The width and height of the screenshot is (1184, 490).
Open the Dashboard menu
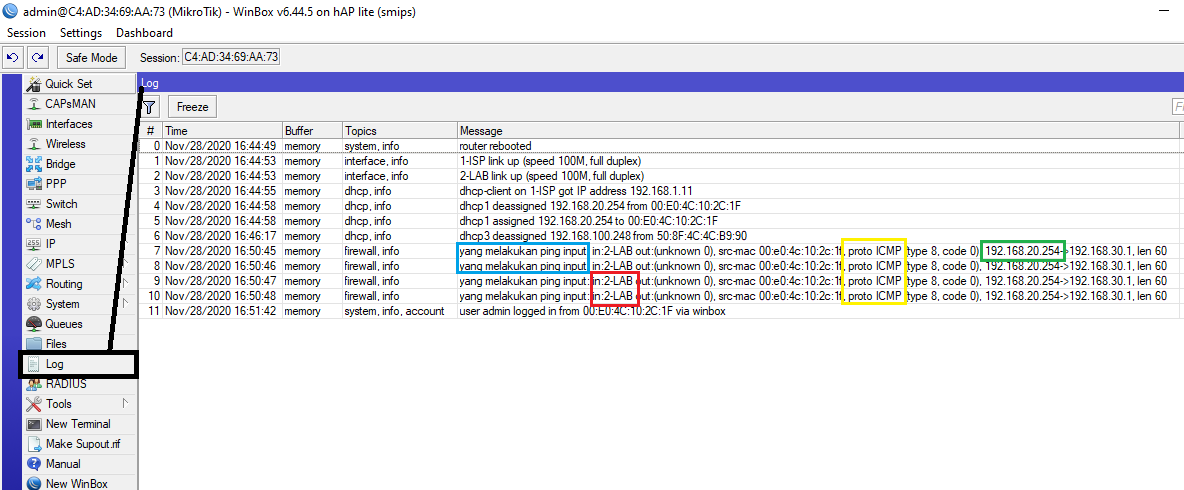(x=144, y=32)
